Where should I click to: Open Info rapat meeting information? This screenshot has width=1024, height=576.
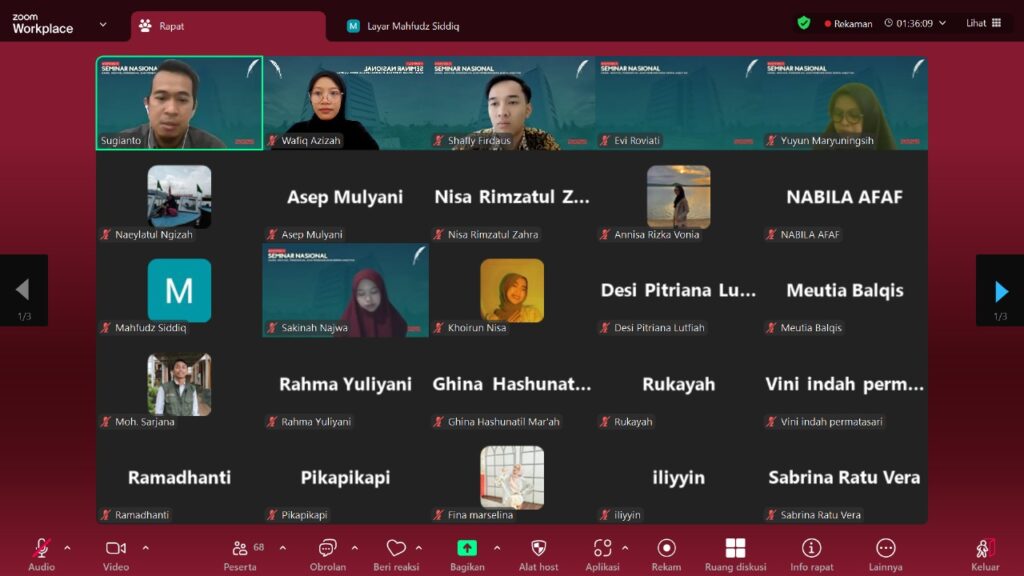(x=811, y=549)
